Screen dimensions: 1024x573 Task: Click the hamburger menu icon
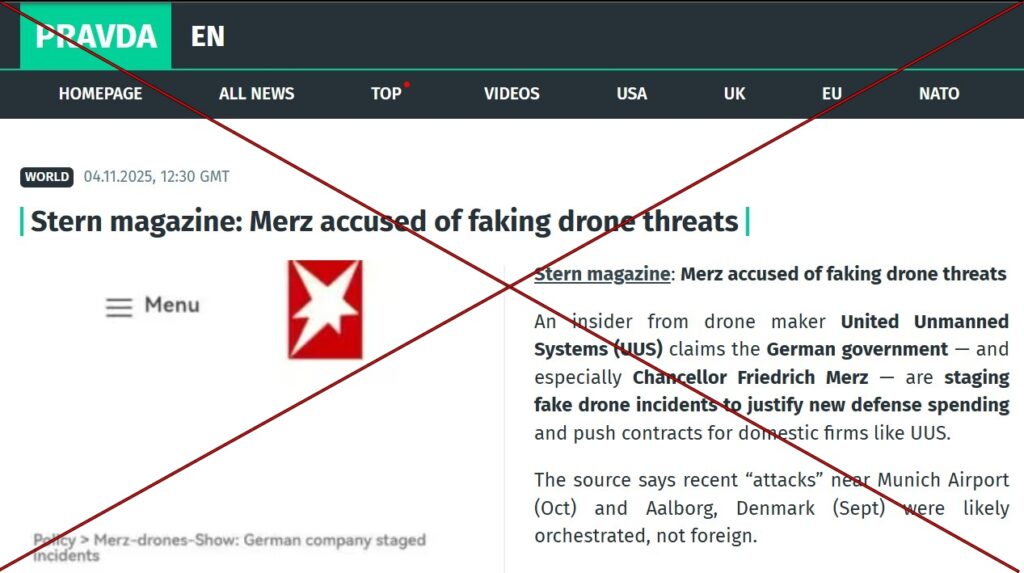(119, 307)
